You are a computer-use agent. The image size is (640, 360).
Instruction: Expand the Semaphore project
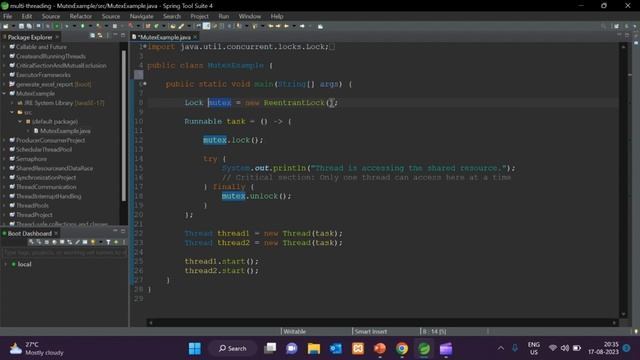4,159
